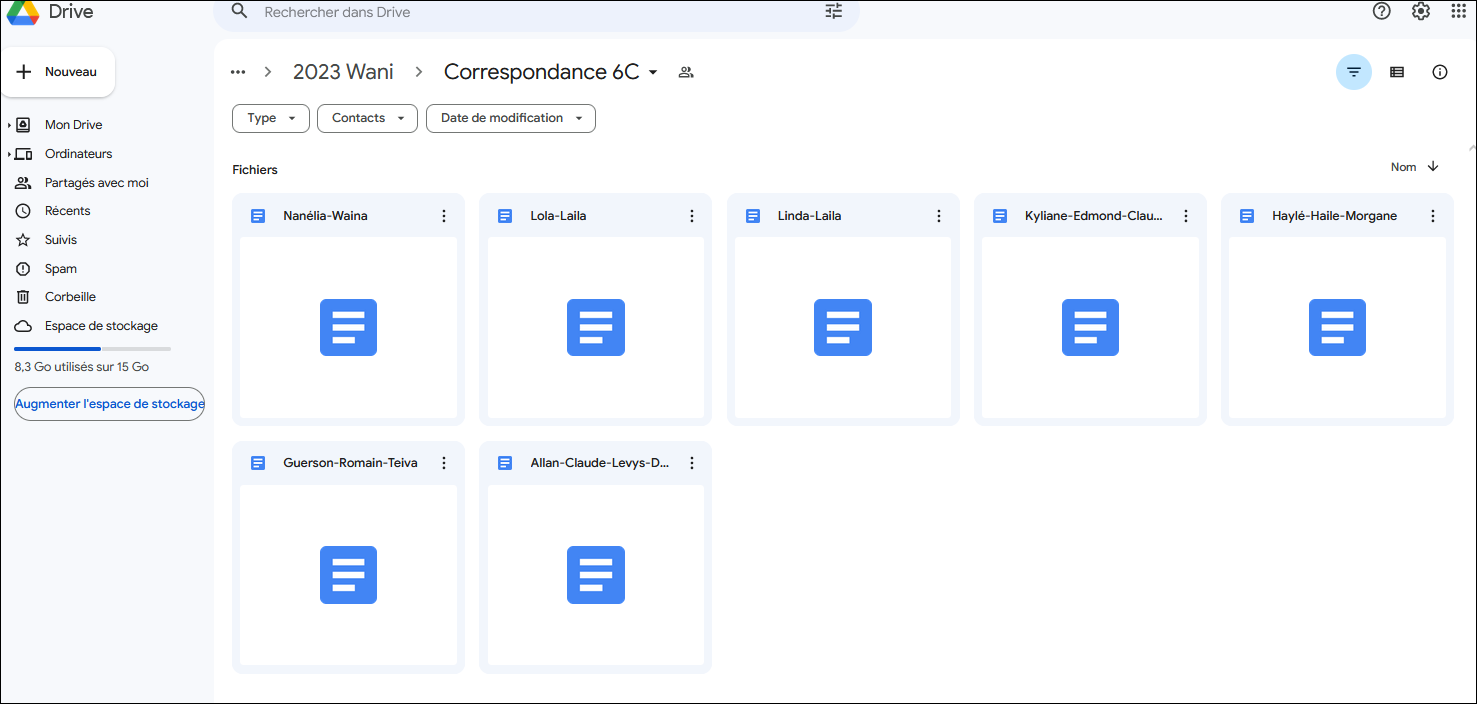Open the Type filter dropdown

coord(270,118)
